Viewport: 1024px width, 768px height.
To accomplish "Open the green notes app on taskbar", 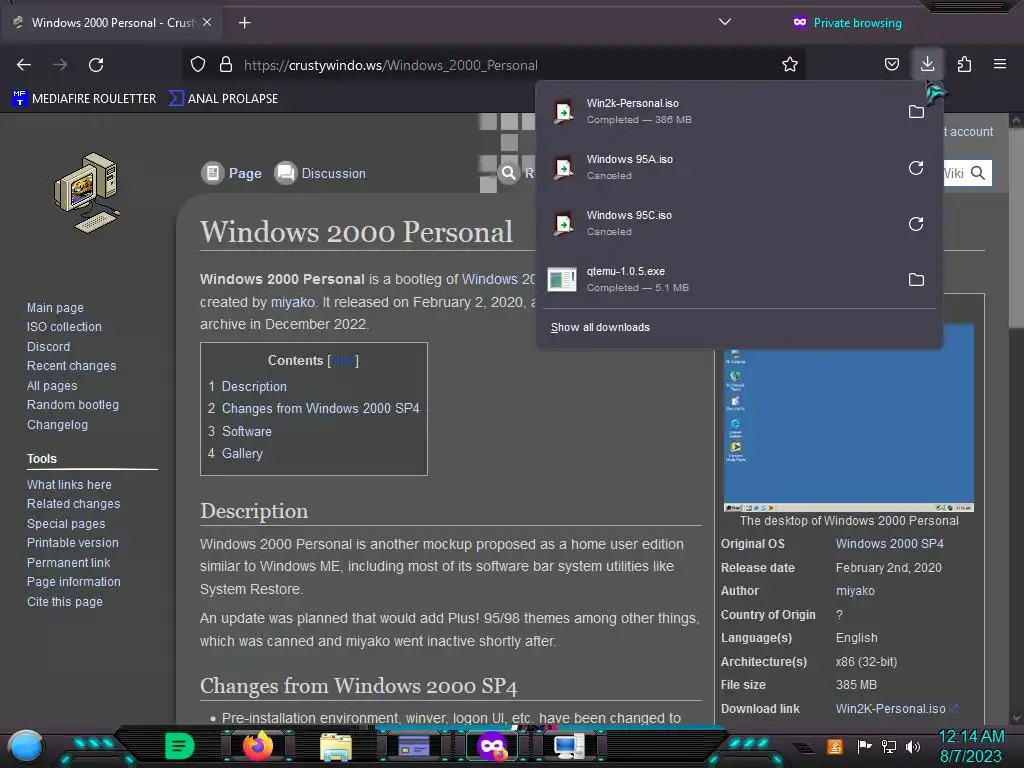I will 180,746.
